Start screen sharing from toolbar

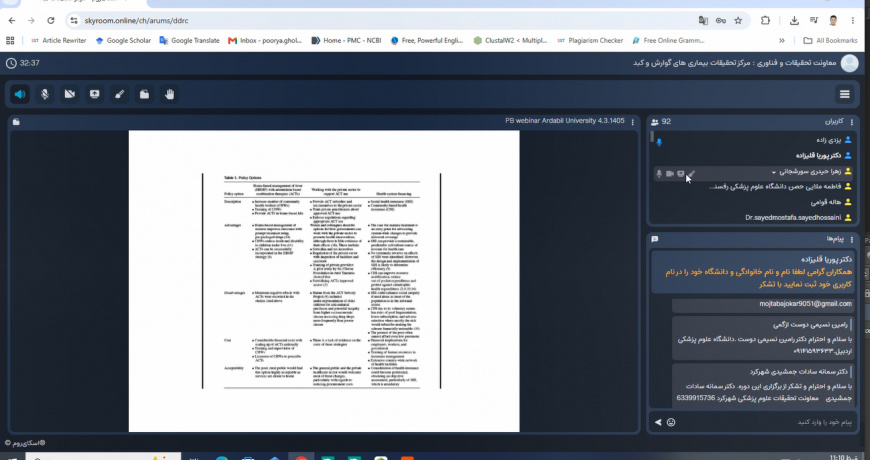[x=94, y=94]
